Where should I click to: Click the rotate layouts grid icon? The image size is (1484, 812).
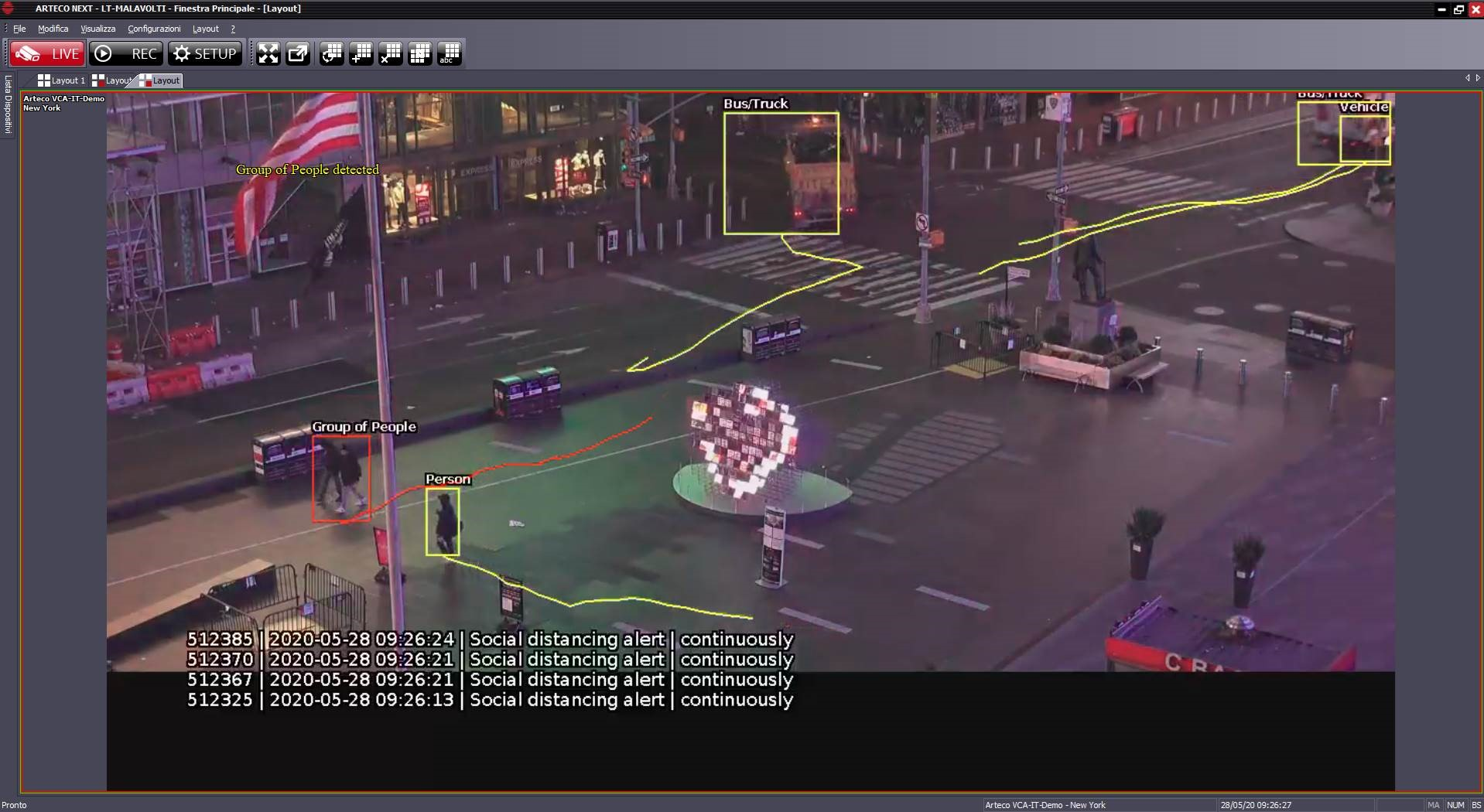(332, 53)
